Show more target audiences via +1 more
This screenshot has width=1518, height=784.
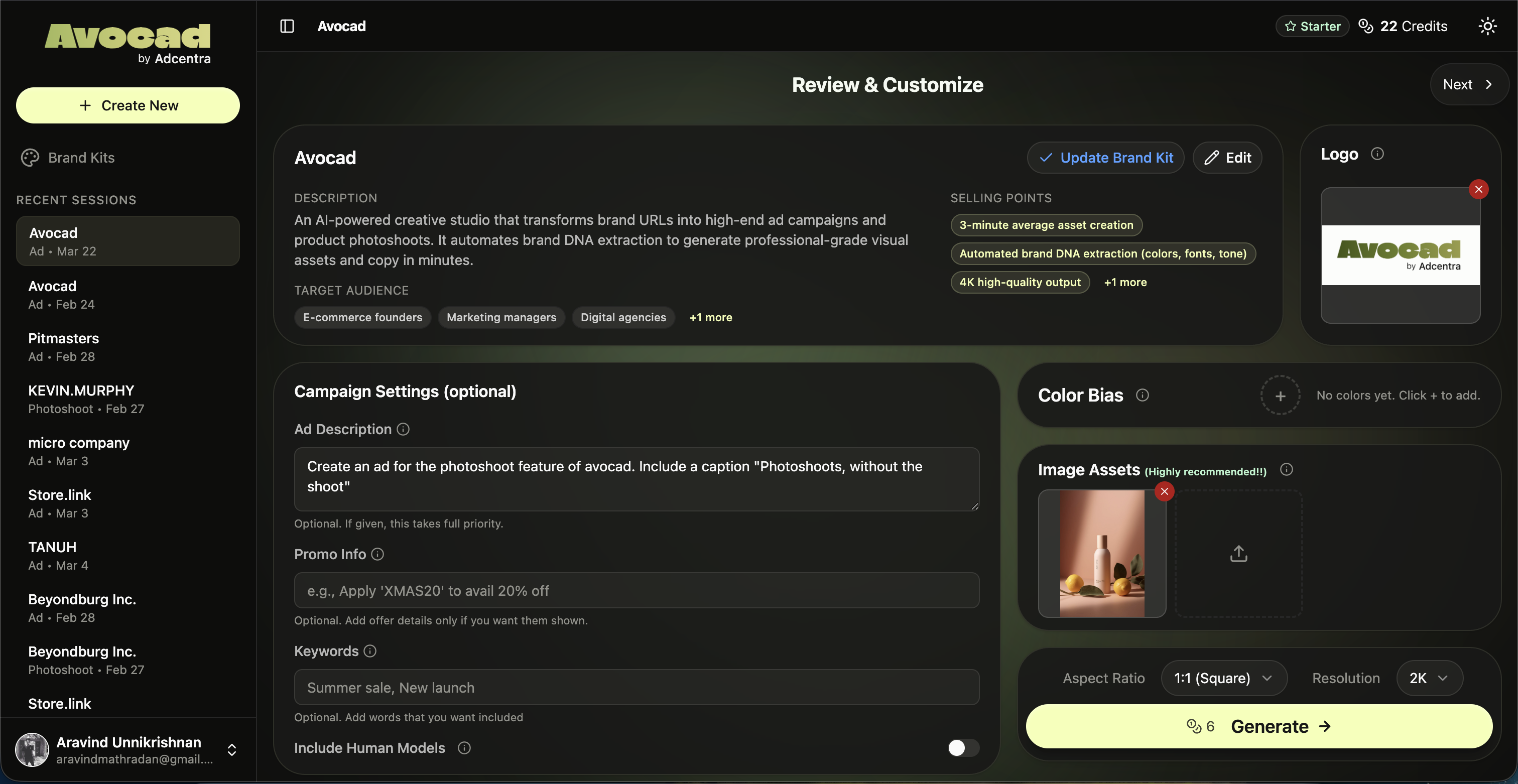711,317
